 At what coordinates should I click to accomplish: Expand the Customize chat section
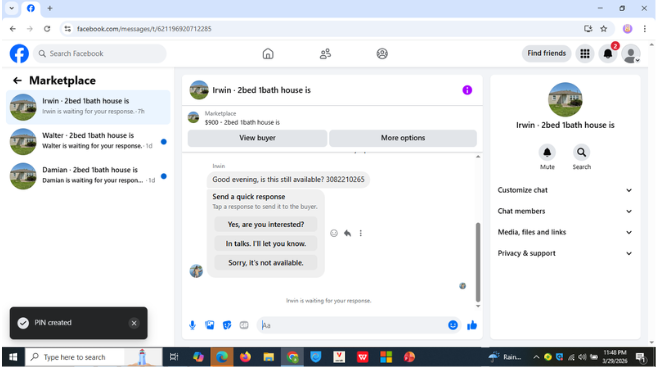565,190
